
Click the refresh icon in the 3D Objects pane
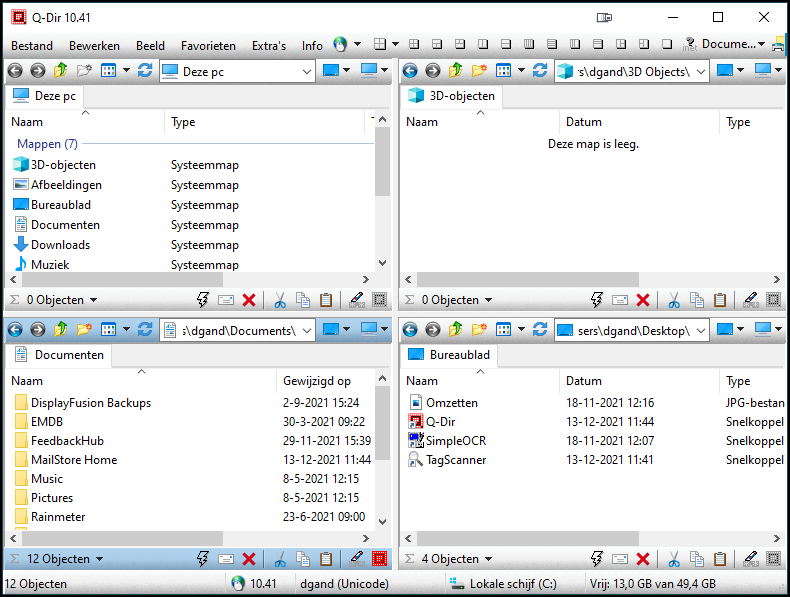click(540, 71)
